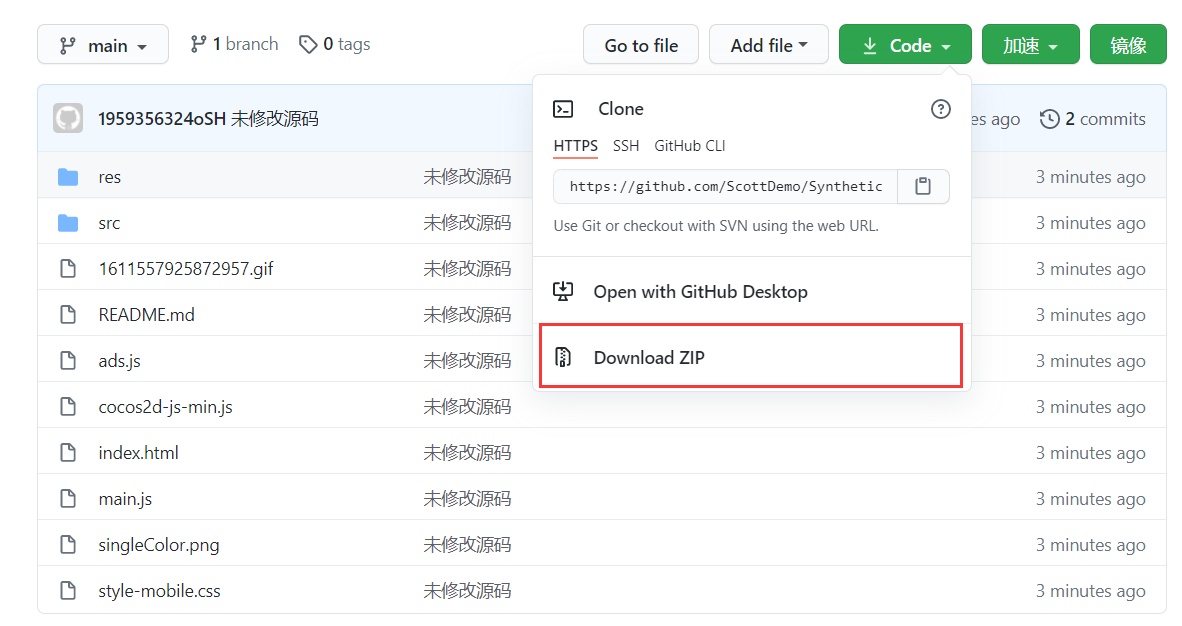The height and width of the screenshot is (626, 1182).
Task: Open the 1 branch link
Action: tap(234, 44)
